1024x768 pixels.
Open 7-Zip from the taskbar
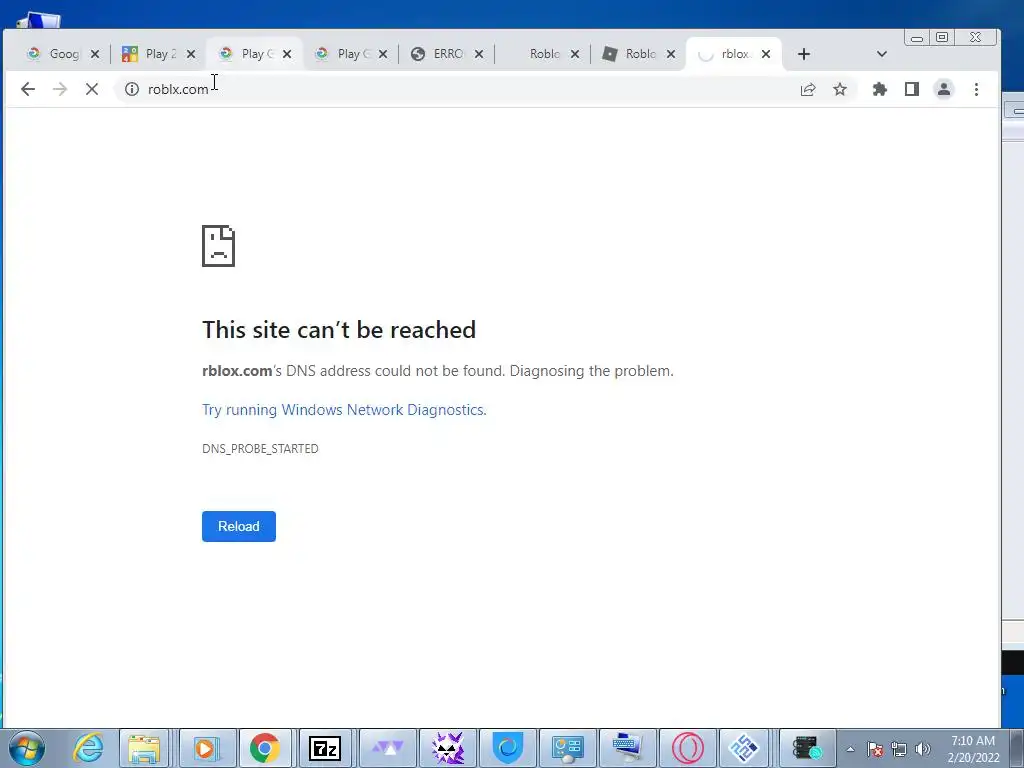point(325,748)
